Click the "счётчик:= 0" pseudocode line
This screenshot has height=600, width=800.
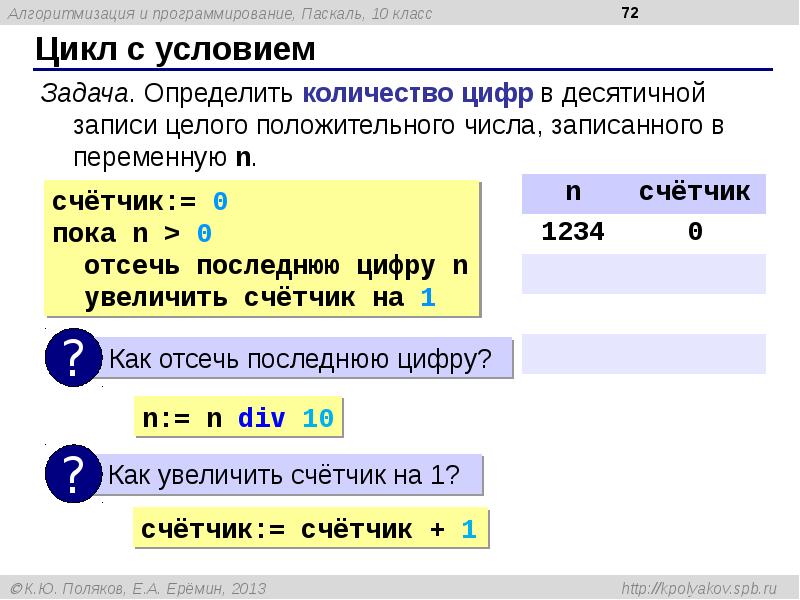click(x=140, y=202)
